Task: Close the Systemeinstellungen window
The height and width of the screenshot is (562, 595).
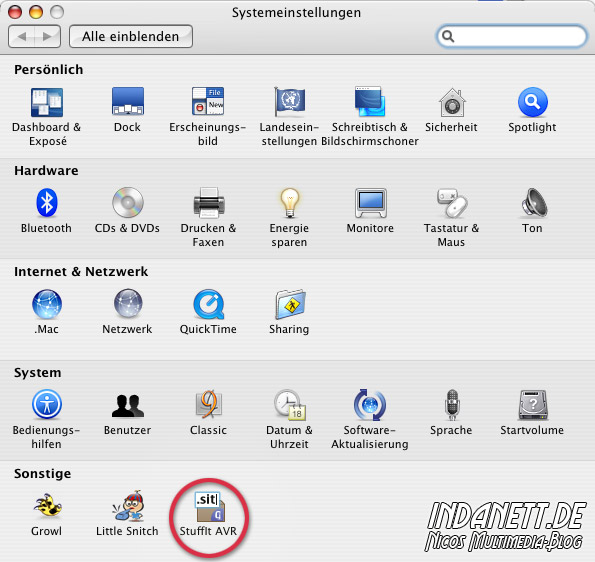Action: tap(15, 12)
